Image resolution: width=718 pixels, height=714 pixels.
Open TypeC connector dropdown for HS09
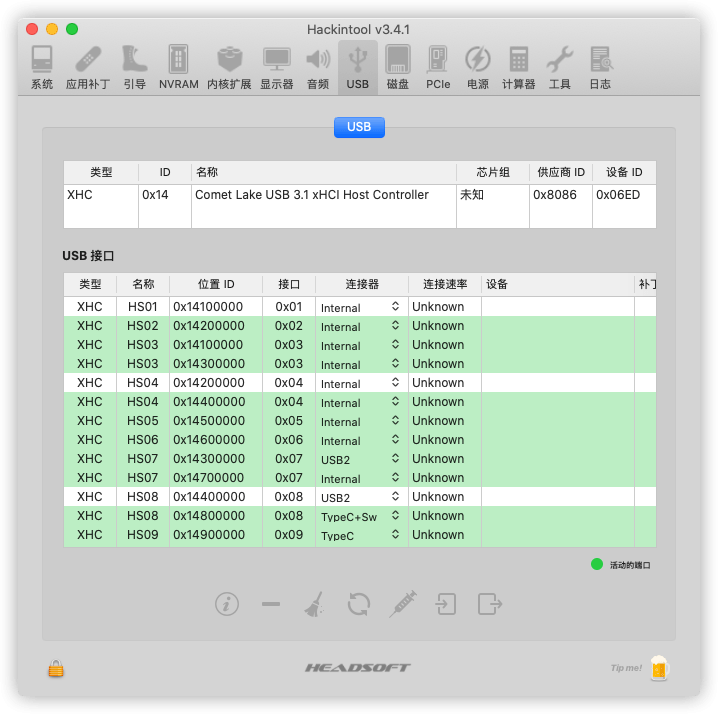click(x=361, y=535)
